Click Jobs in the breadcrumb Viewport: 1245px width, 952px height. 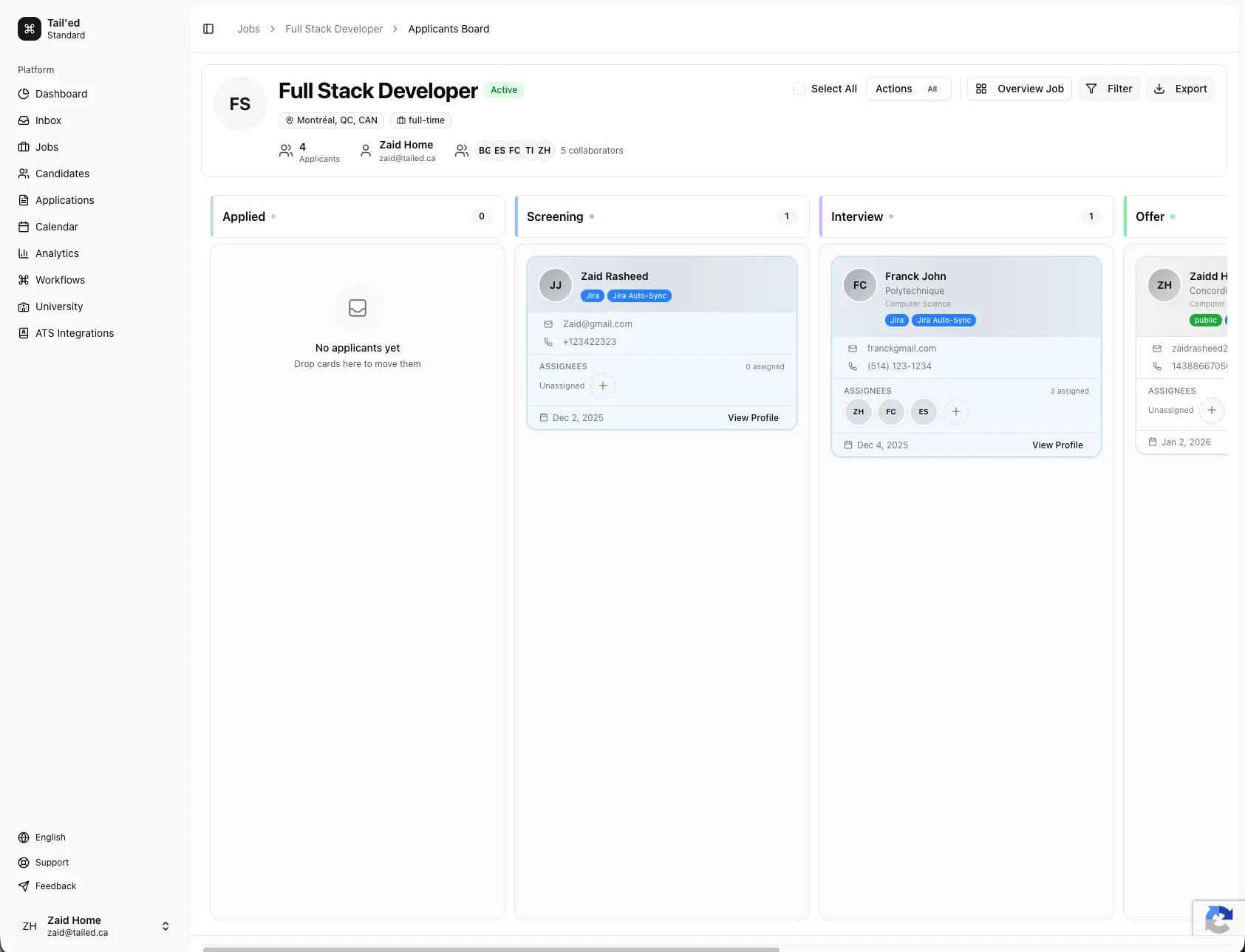point(248,29)
